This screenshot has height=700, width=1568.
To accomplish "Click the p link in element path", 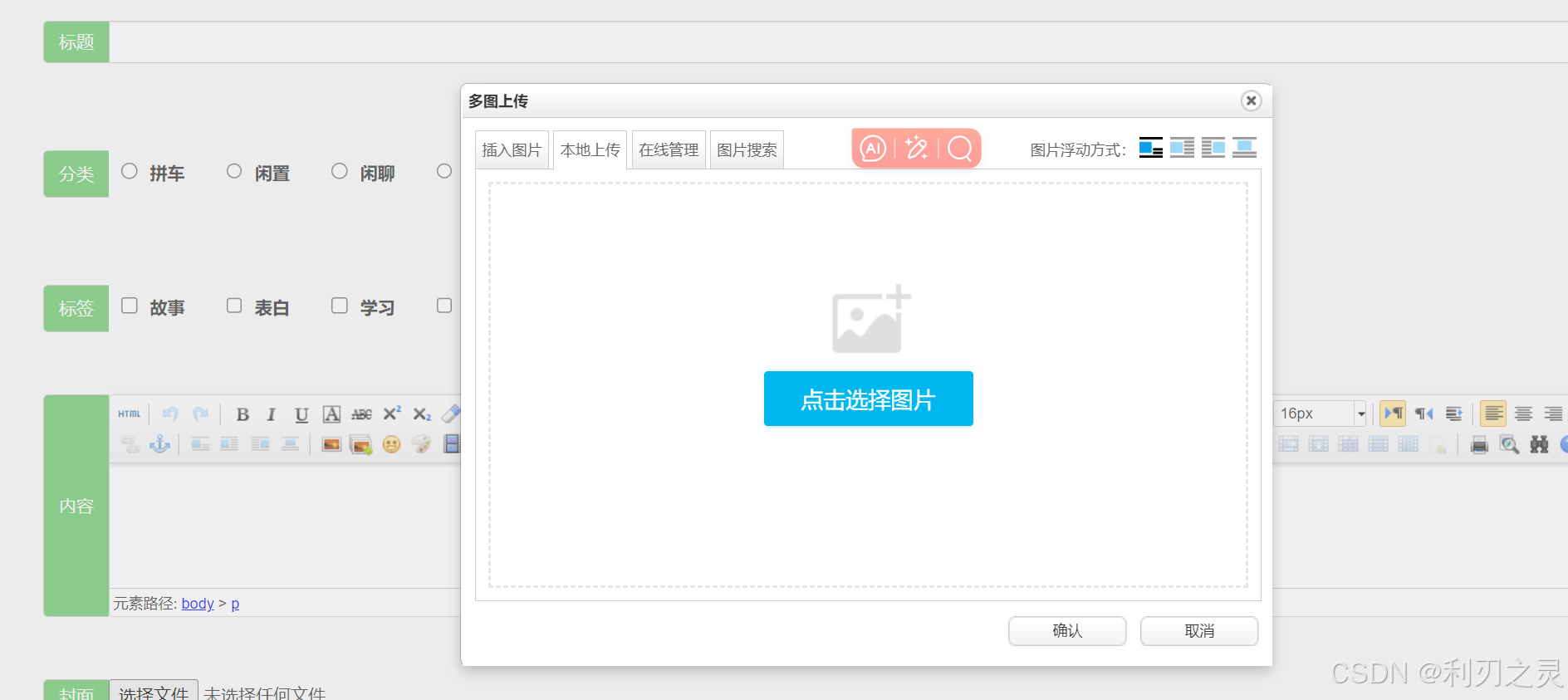I will coord(235,604).
